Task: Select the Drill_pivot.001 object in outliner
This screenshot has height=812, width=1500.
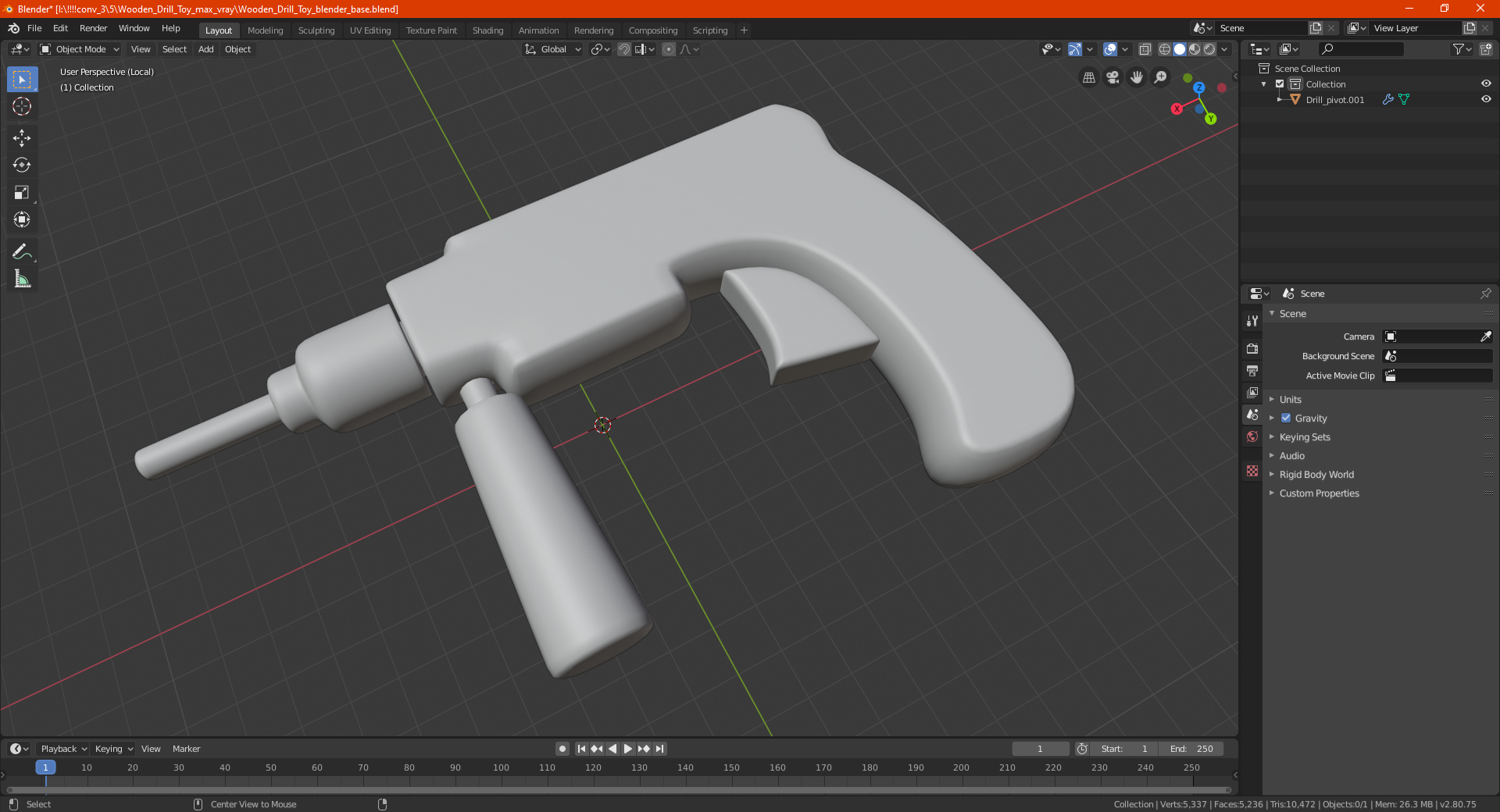Action: click(x=1335, y=100)
